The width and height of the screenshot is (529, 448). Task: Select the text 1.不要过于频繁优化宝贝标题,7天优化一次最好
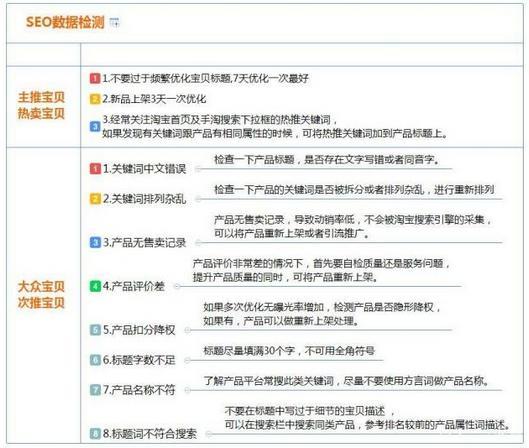(205, 78)
